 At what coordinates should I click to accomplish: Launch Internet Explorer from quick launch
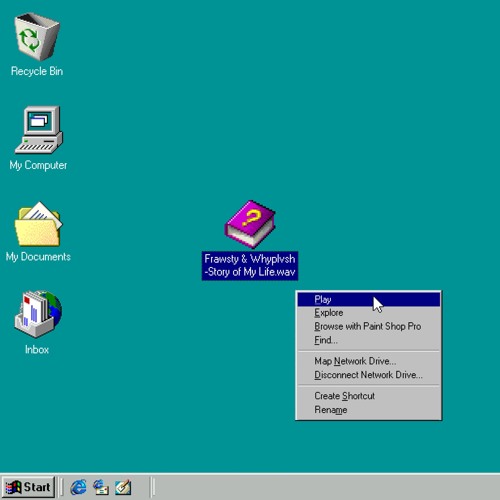pos(78,487)
